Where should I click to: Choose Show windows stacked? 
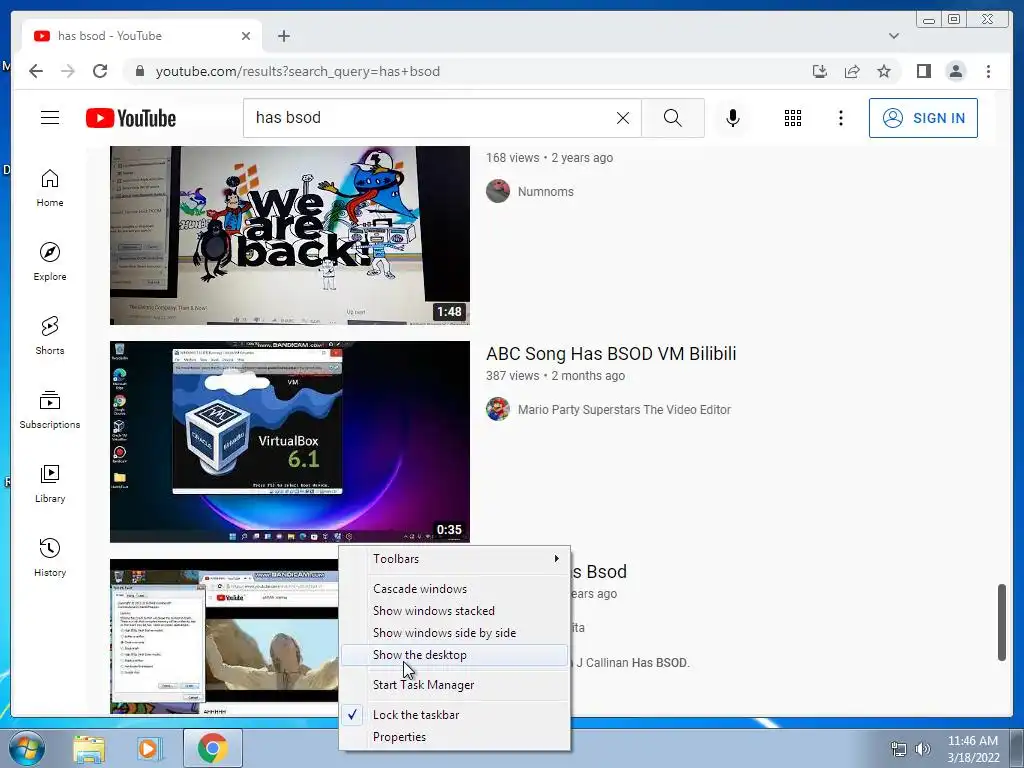tap(455, 611)
